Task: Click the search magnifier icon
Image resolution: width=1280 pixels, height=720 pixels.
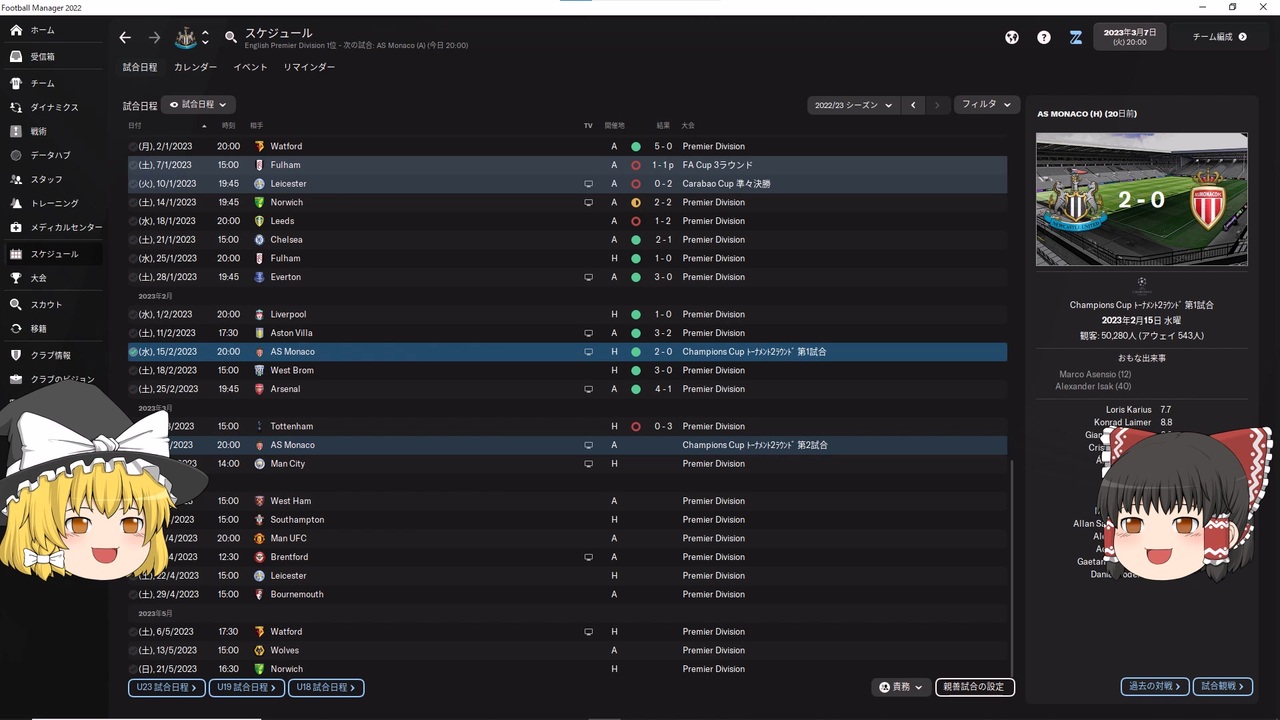Action: tap(231, 37)
